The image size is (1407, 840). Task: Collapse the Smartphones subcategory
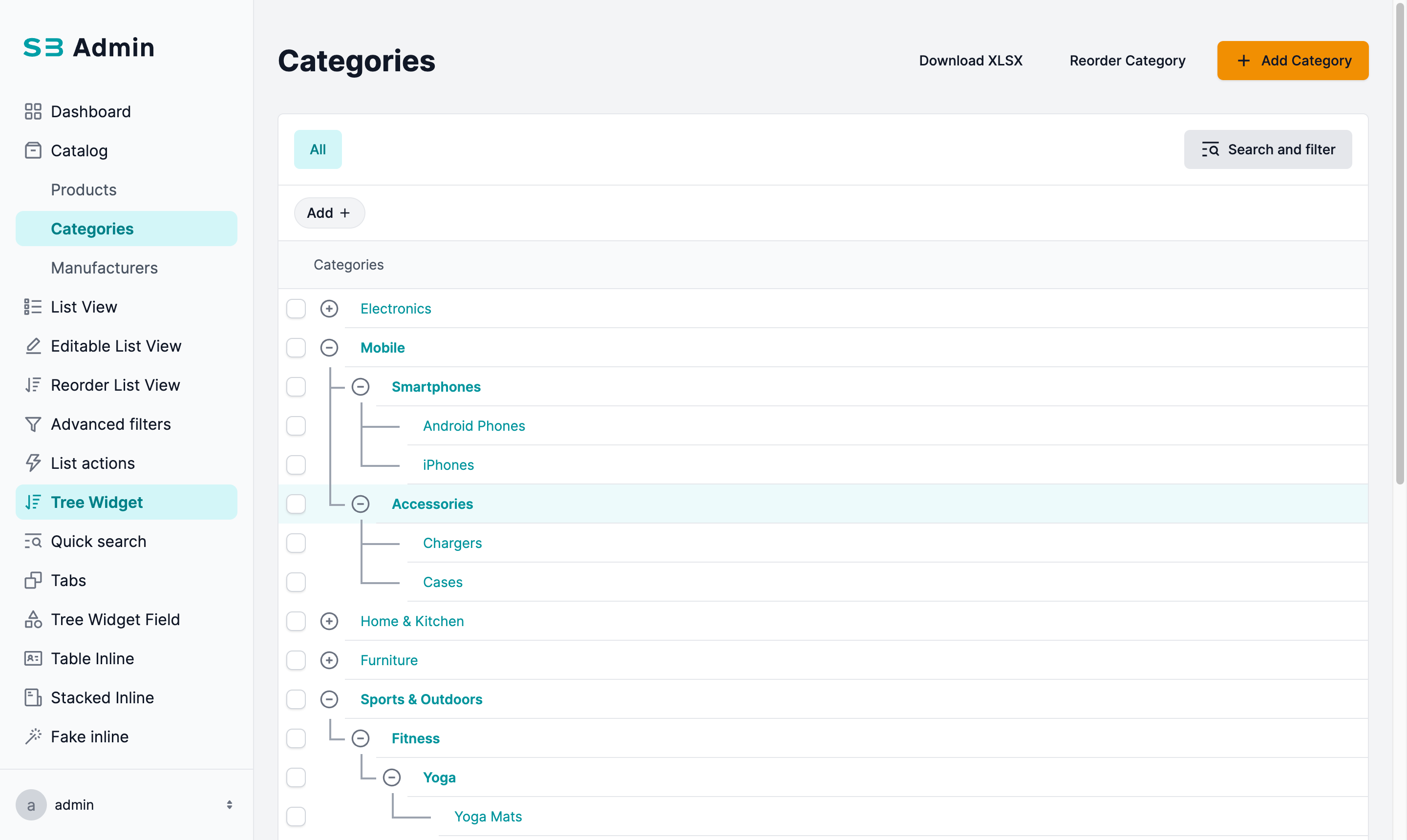click(x=360, y=387)
